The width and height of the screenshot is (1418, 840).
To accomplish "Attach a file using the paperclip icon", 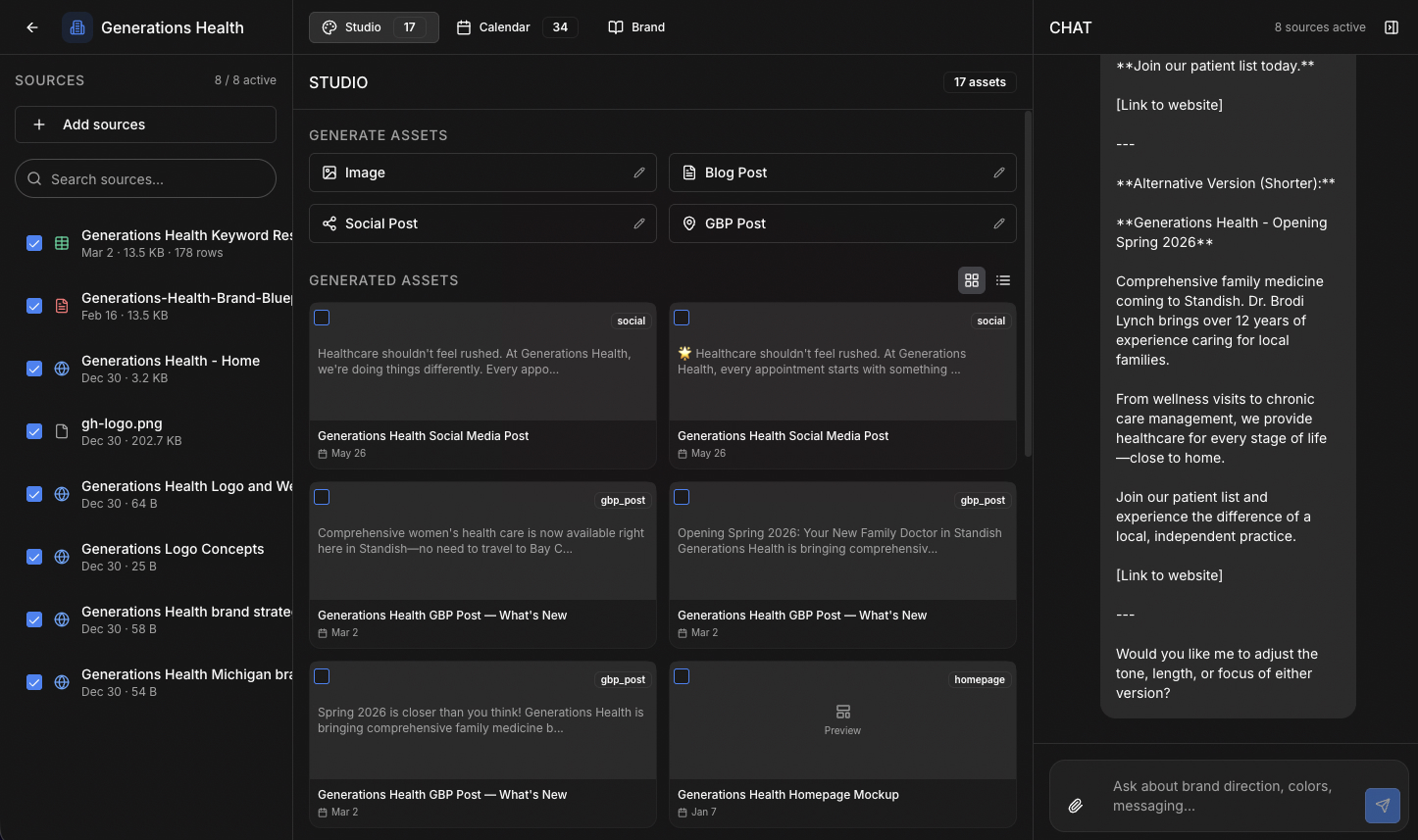I will [x=1076, y=806].
